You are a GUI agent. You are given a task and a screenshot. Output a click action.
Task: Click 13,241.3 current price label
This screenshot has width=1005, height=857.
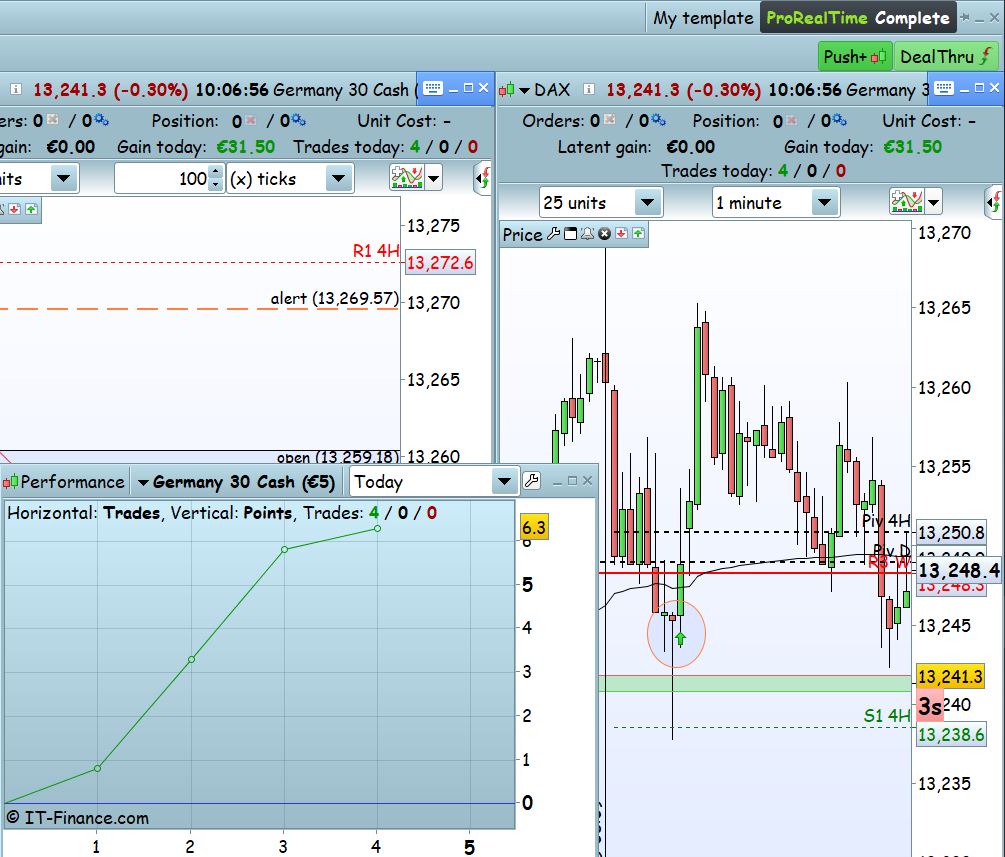[950, 676]
